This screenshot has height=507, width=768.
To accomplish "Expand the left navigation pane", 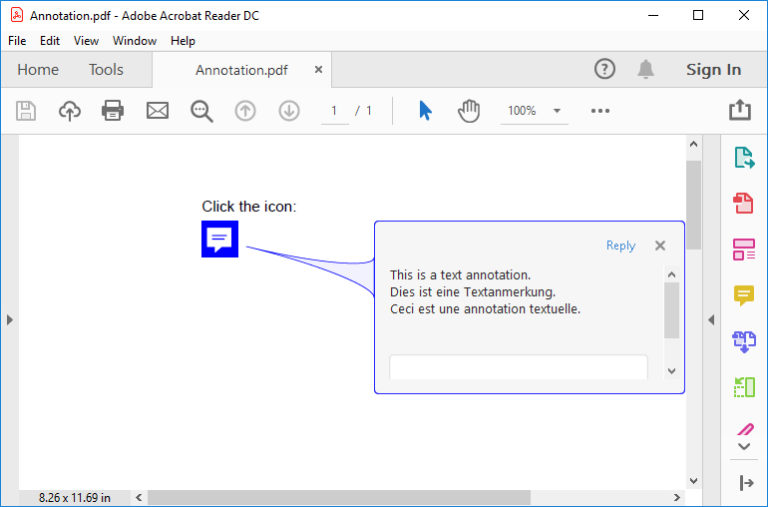I will coord(10,320).
